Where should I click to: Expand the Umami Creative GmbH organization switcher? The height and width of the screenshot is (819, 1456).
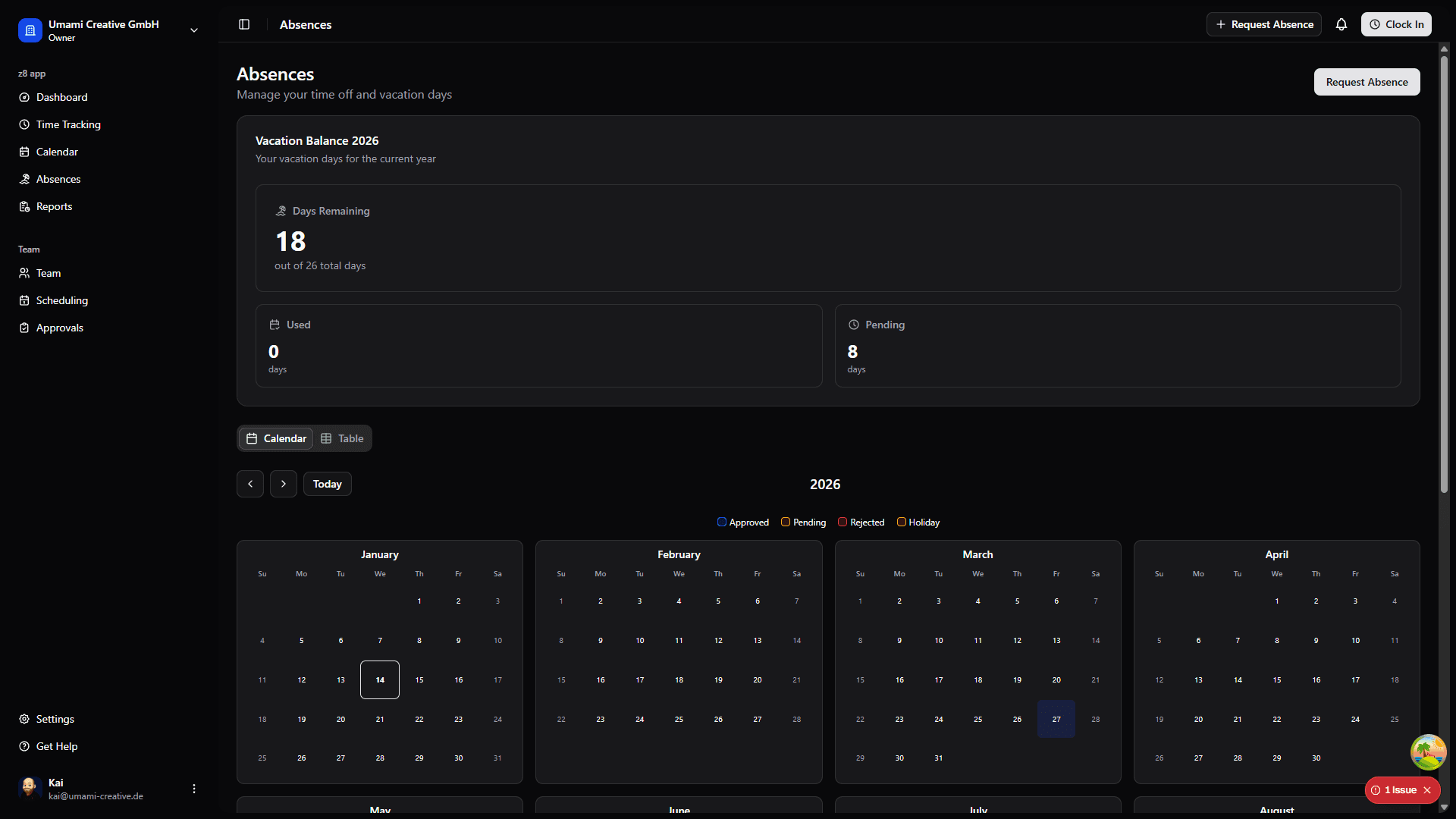194,30
